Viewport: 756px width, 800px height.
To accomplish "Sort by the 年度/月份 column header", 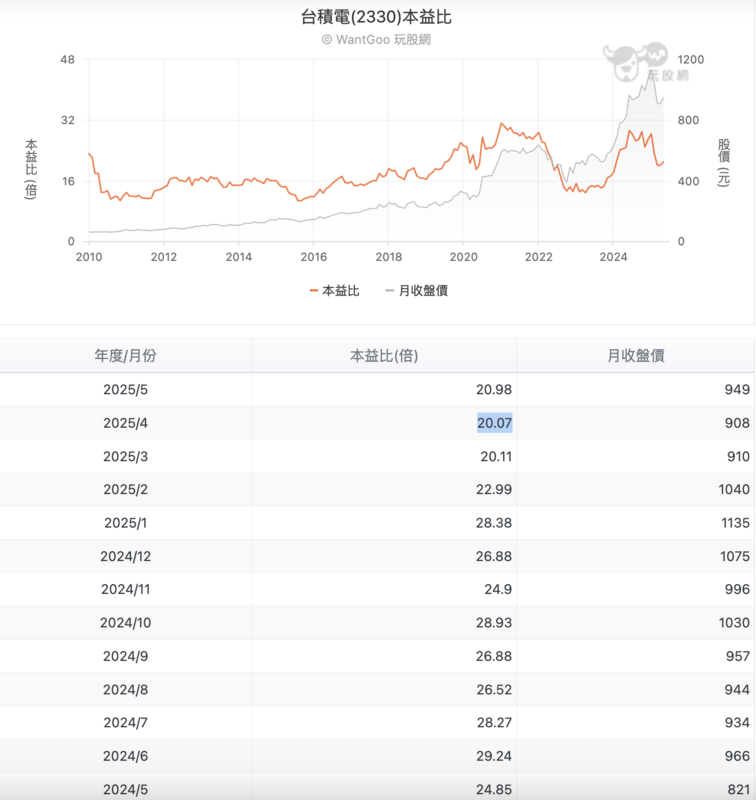I will pos(126,355).
